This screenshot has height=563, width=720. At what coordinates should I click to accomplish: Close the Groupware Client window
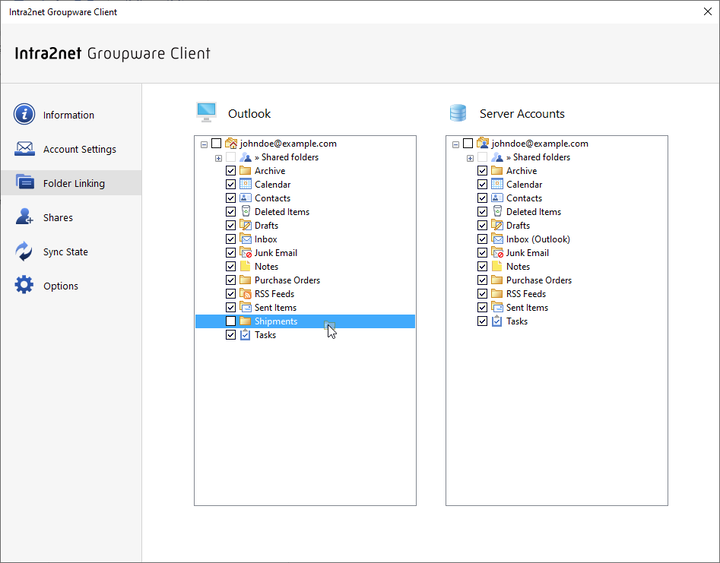[708, 11]
